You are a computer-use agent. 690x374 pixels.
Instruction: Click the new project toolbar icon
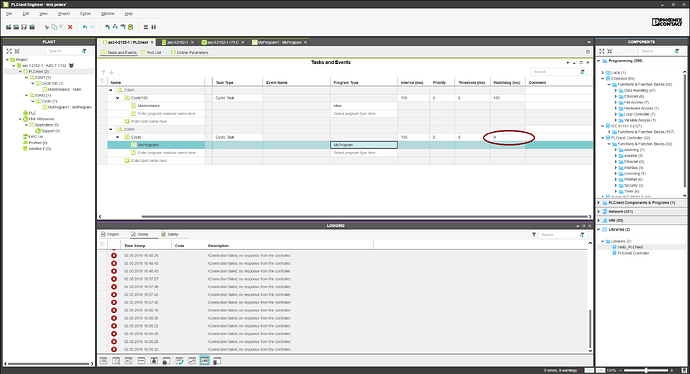tap(8, 27)
